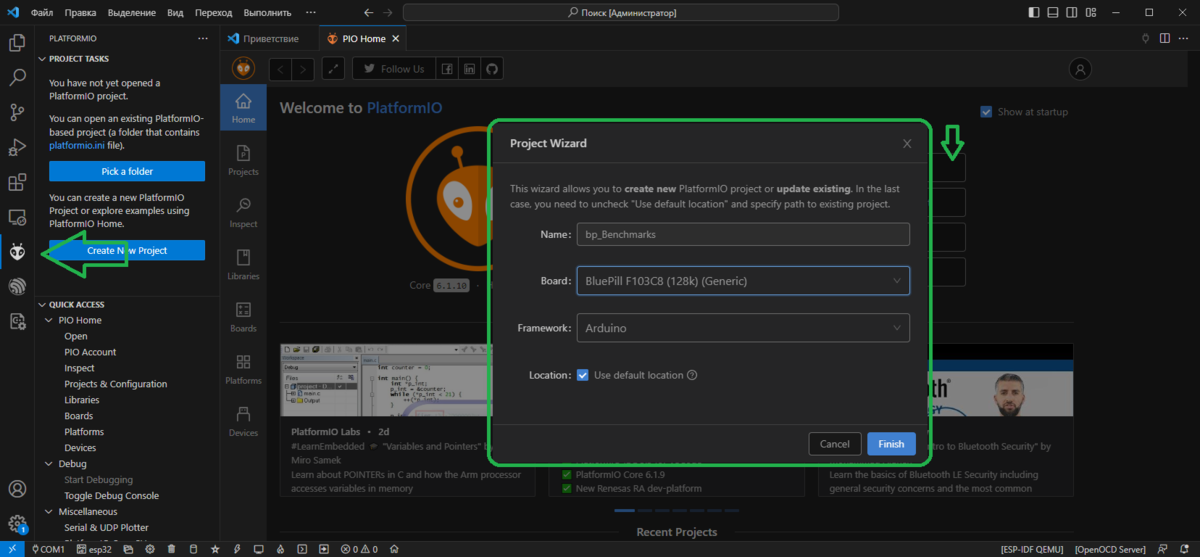Open PIO Home sidebar Home section
Viewport: 1200px width, 557px height.
[243, 109]
